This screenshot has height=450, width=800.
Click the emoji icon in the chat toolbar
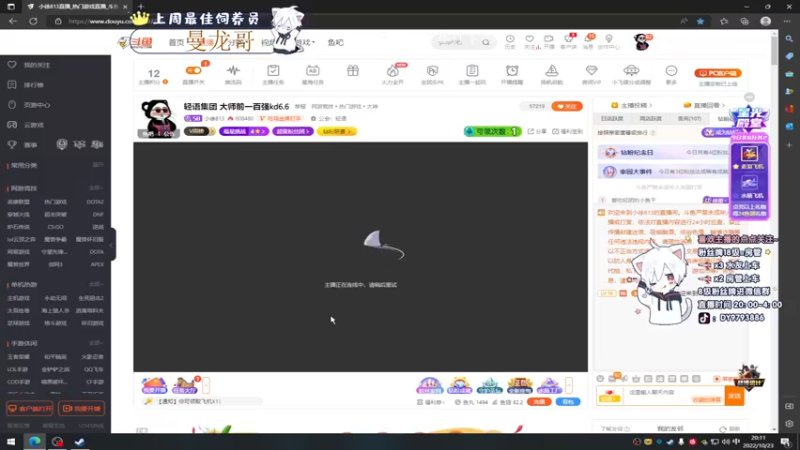coord(601,379)
